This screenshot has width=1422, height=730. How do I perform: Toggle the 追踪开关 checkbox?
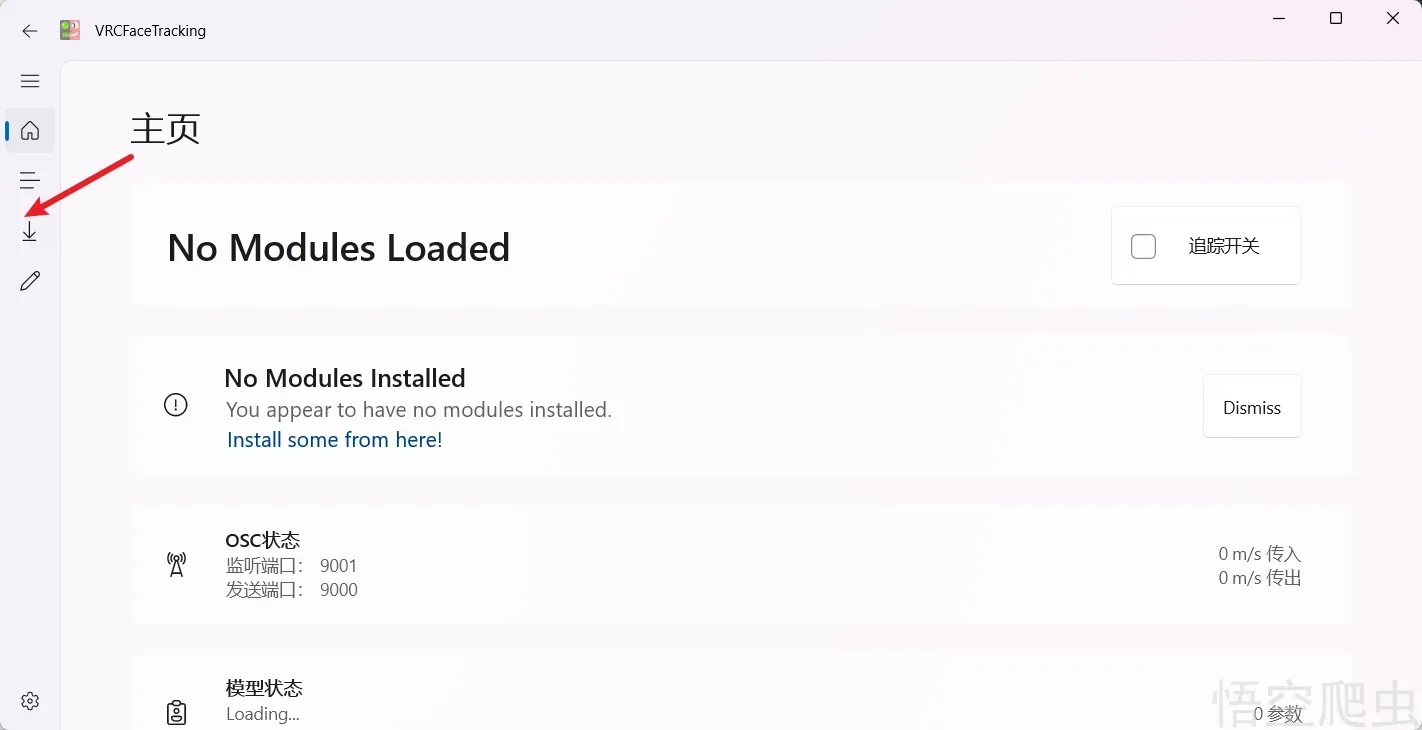[1143, 246]
